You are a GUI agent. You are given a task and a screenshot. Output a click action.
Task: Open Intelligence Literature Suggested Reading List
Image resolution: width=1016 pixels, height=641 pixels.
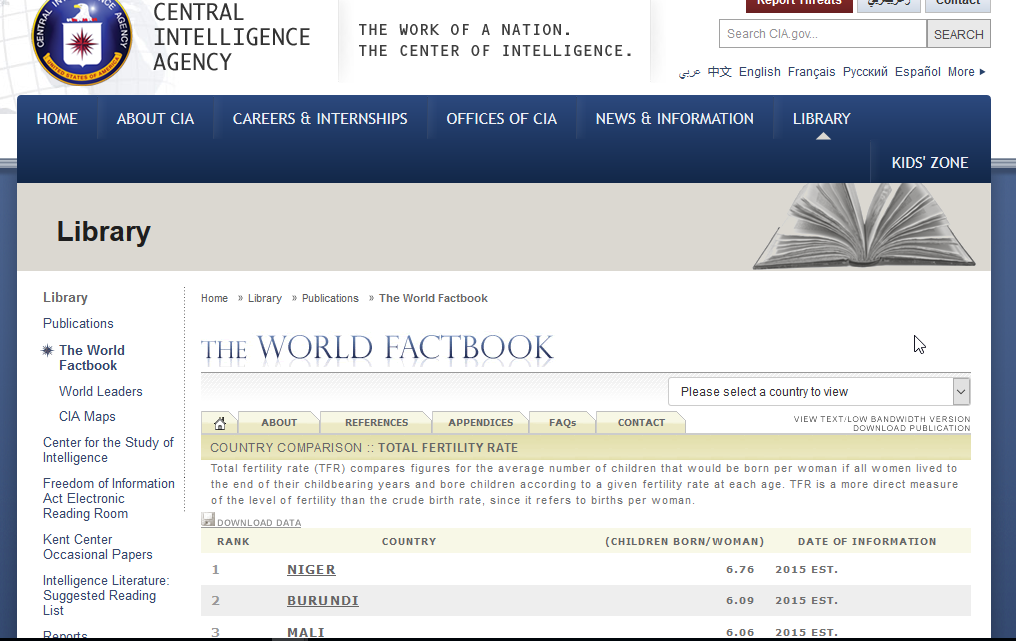click(x=106, y=596)
